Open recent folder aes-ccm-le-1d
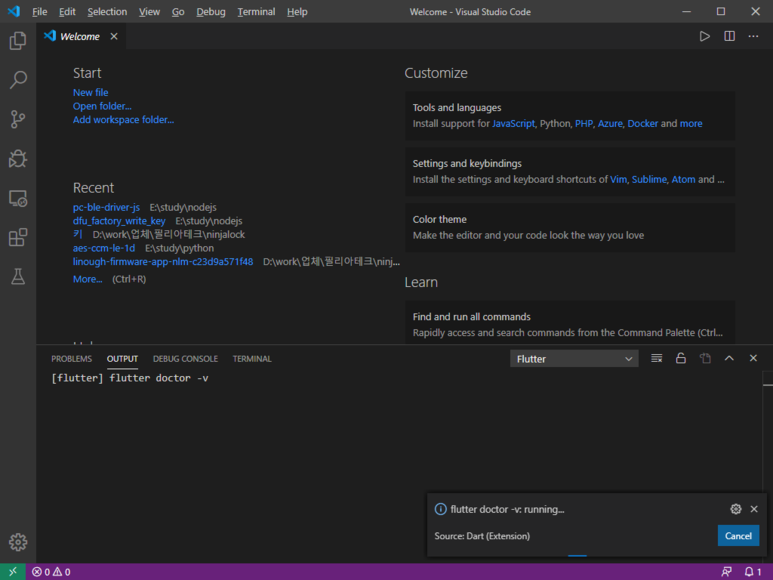 click(x=104, y=248)
